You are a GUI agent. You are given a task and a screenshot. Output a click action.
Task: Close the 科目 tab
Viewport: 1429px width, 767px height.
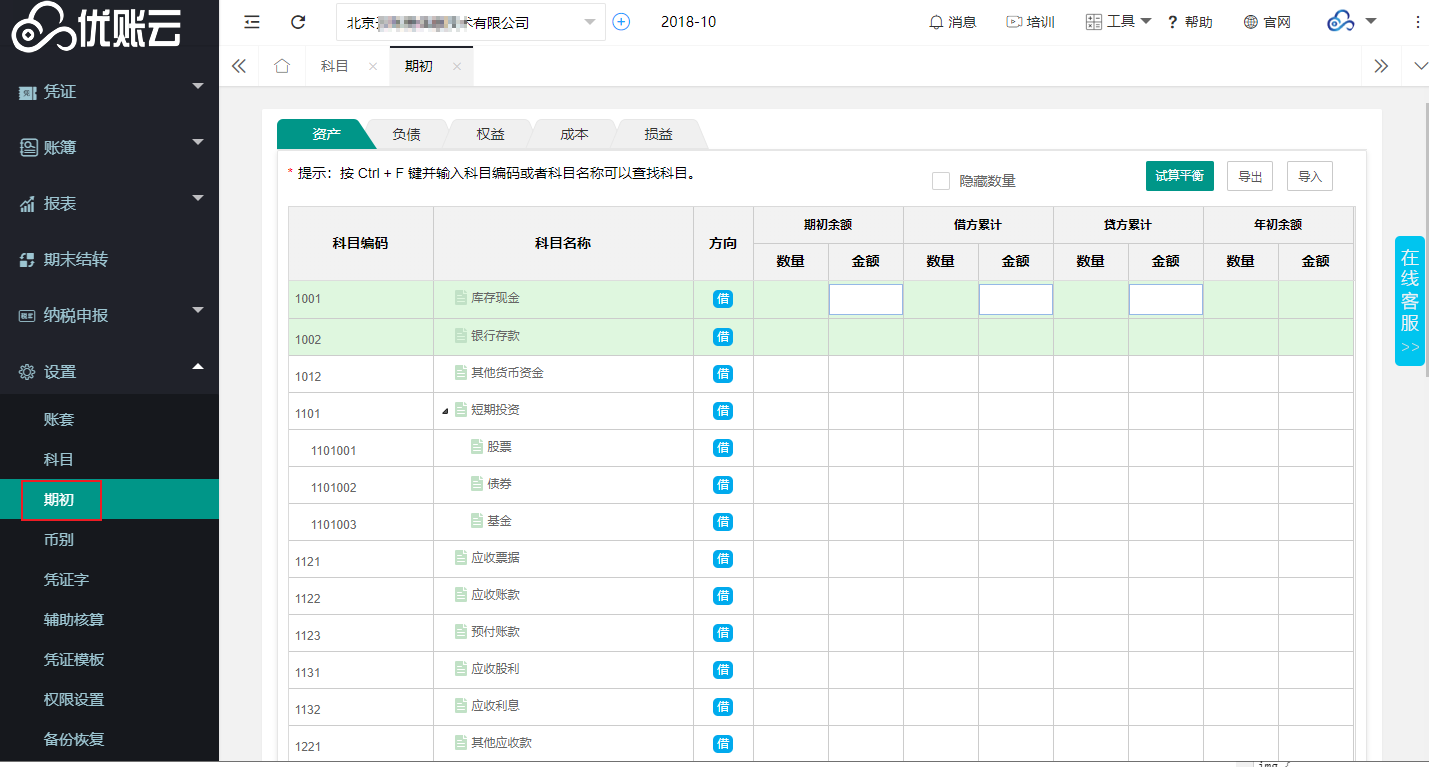point(373,66)
